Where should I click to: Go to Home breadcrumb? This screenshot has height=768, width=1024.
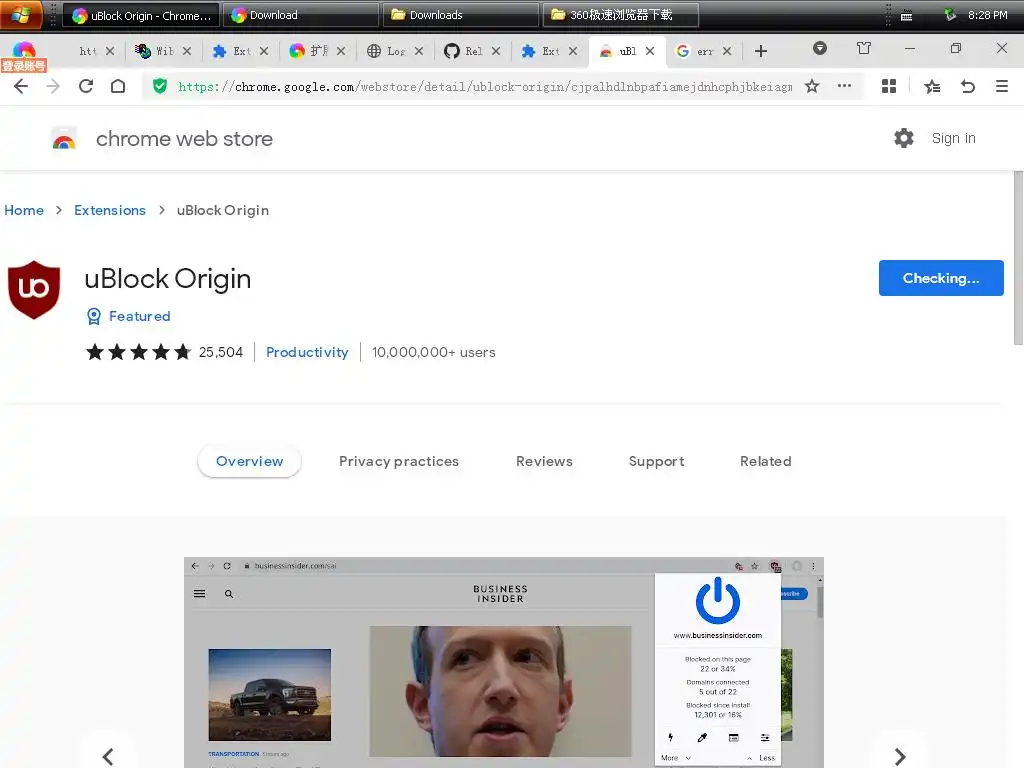point(24,210)
